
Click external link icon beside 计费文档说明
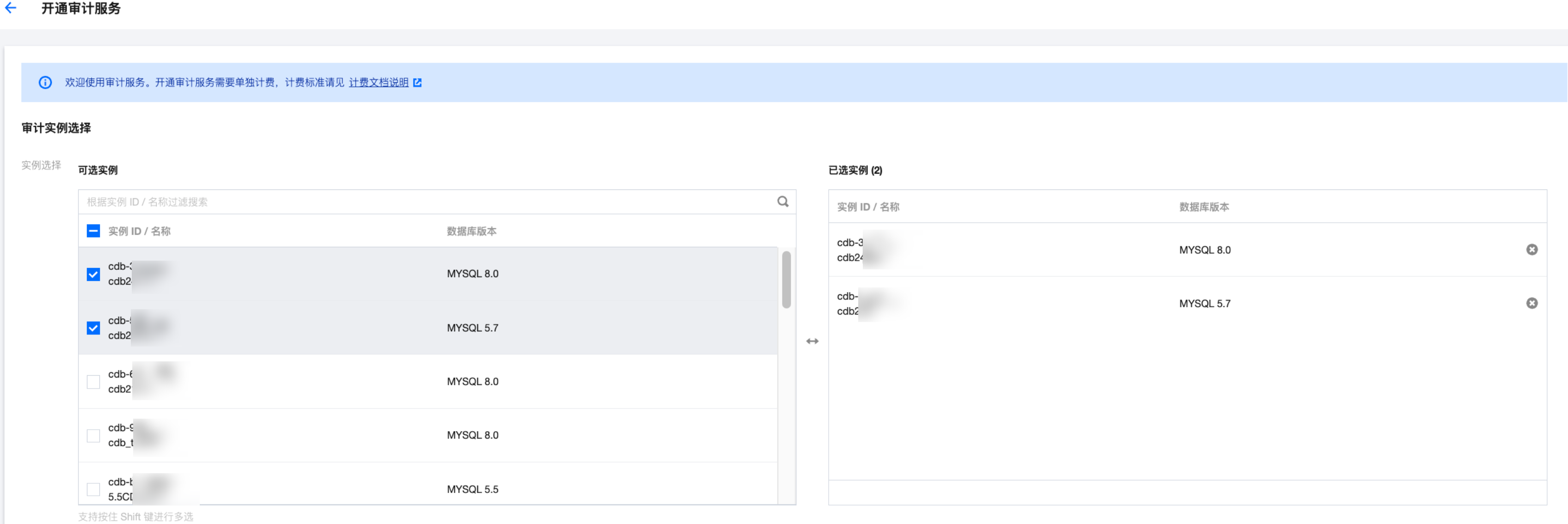click(x=418, y=82)
